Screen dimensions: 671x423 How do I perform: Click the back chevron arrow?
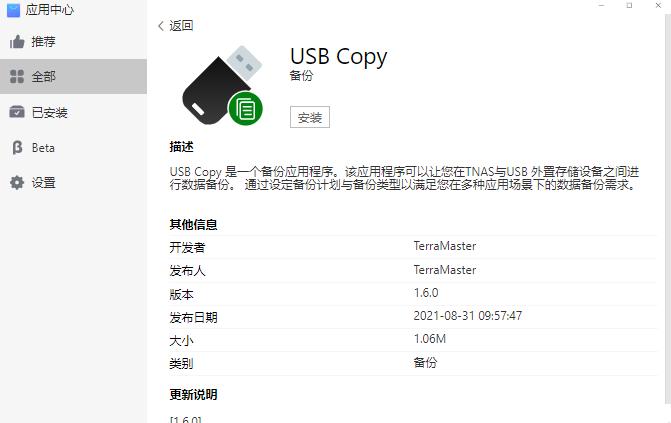click(161, 26)
